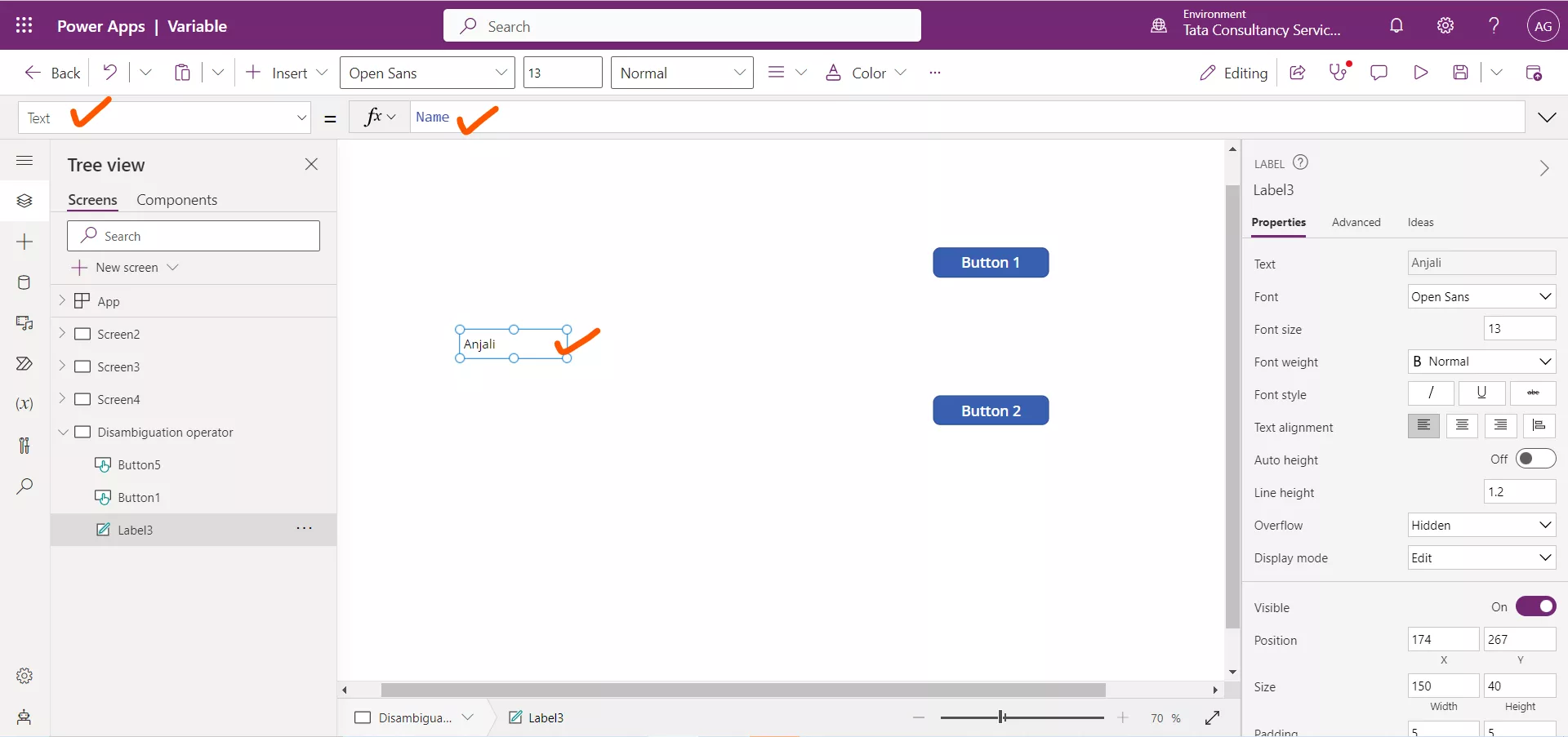Open Variables pane in left sidebar
Screen dimensions: 1568x737
pyautogui.click(x=24, y=404)
